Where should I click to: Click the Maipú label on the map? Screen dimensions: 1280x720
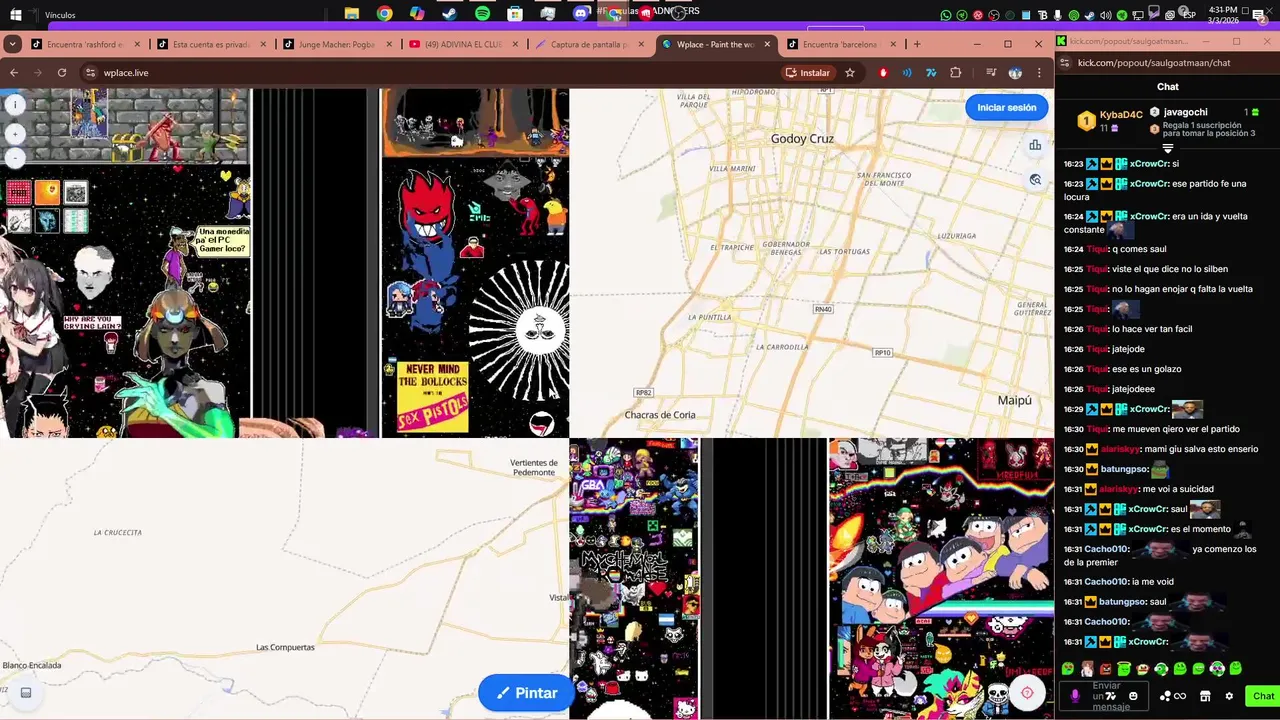point(1014,400)
